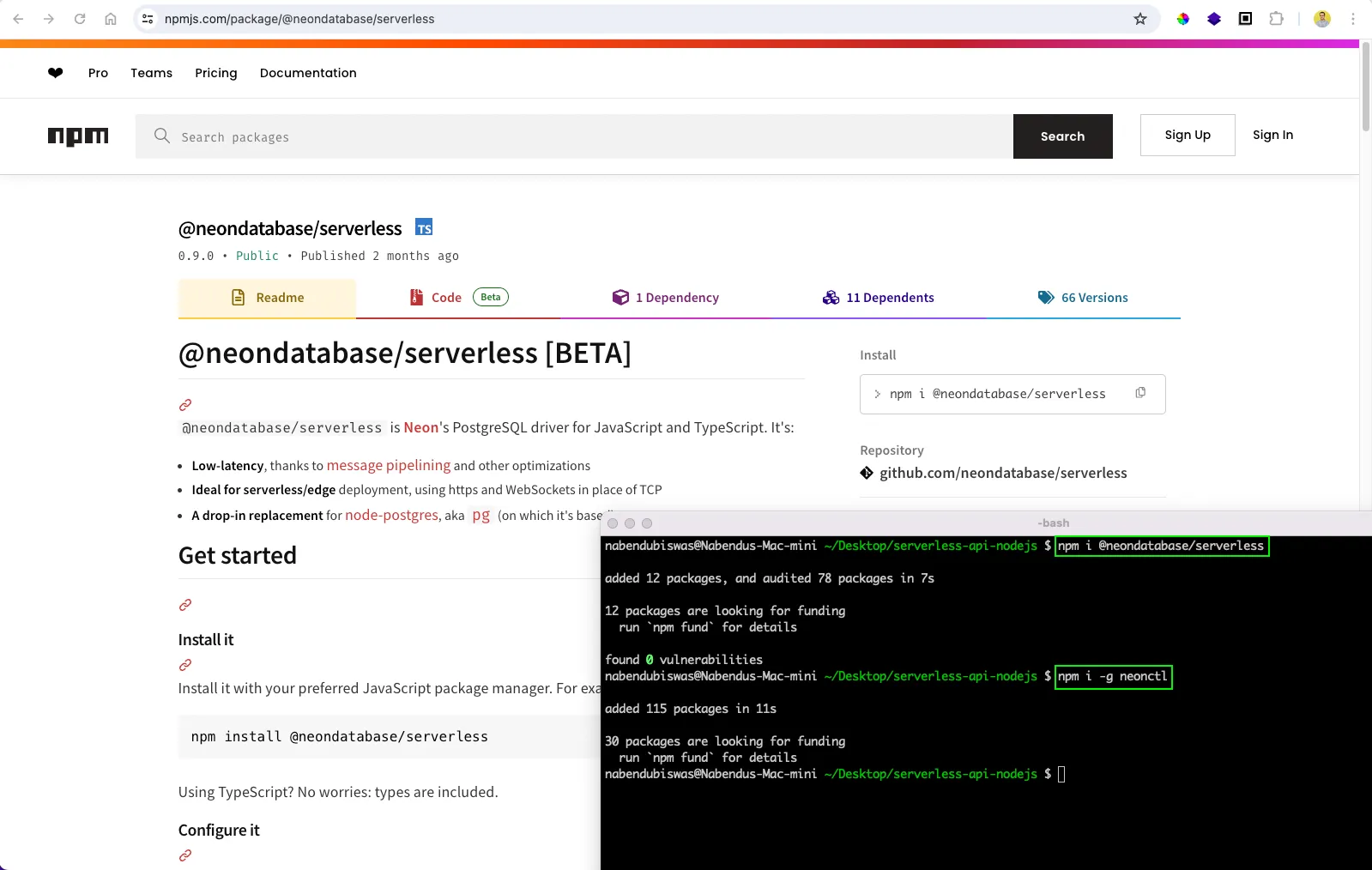Click the npm heart icon
This screenshot has width=1372, height=870.
[x=55, y=73]
